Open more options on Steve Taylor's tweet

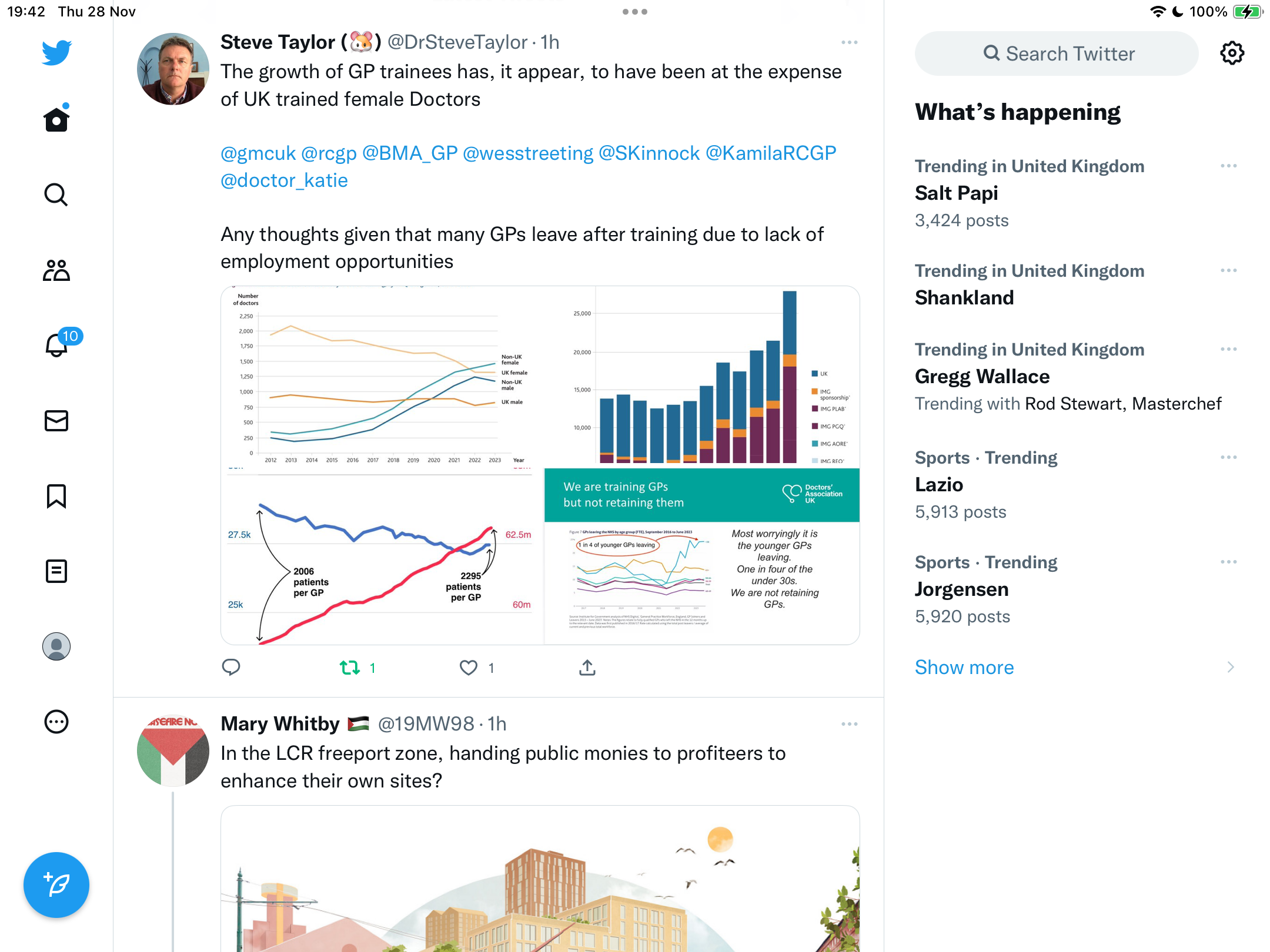point(849,42)
